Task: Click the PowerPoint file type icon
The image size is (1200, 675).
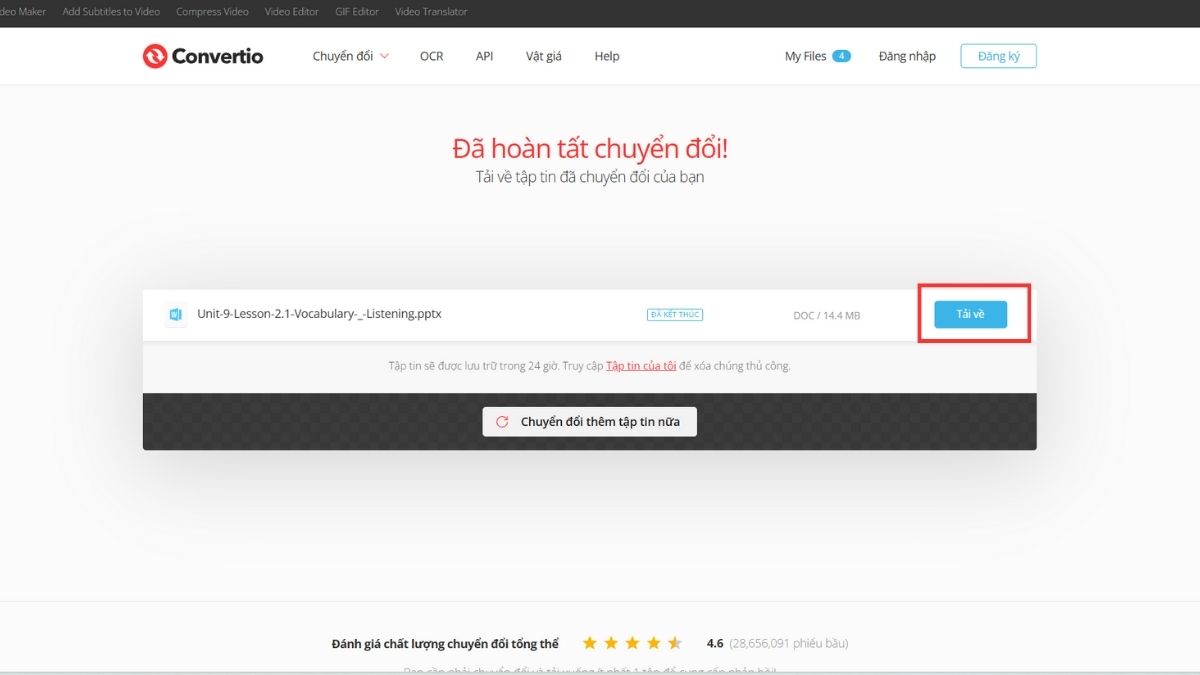Action: [x=176, y=314]
